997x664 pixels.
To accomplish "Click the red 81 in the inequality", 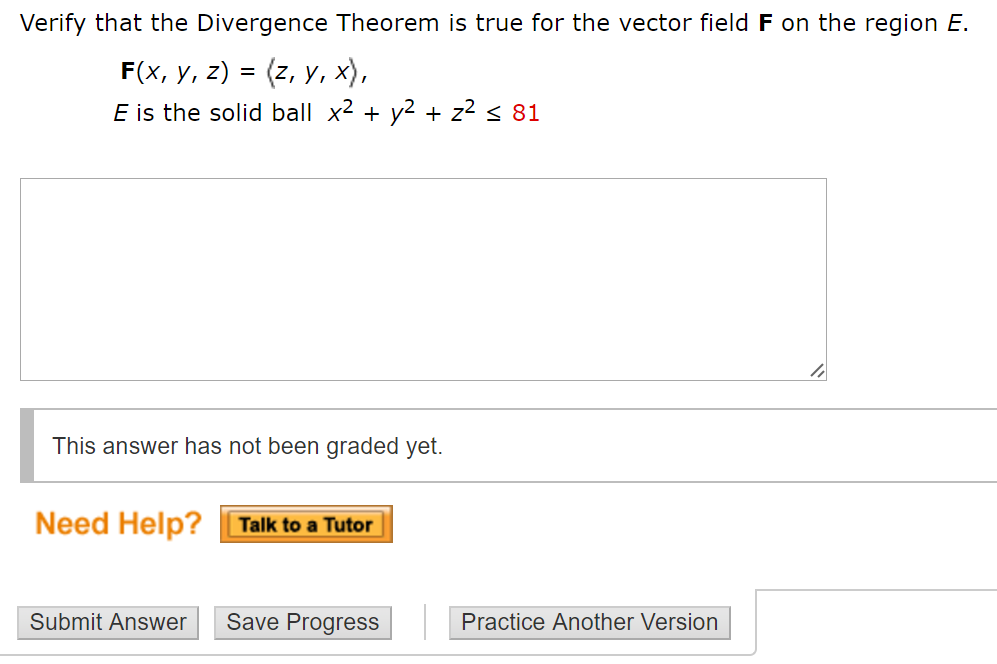I will [527, 112].
